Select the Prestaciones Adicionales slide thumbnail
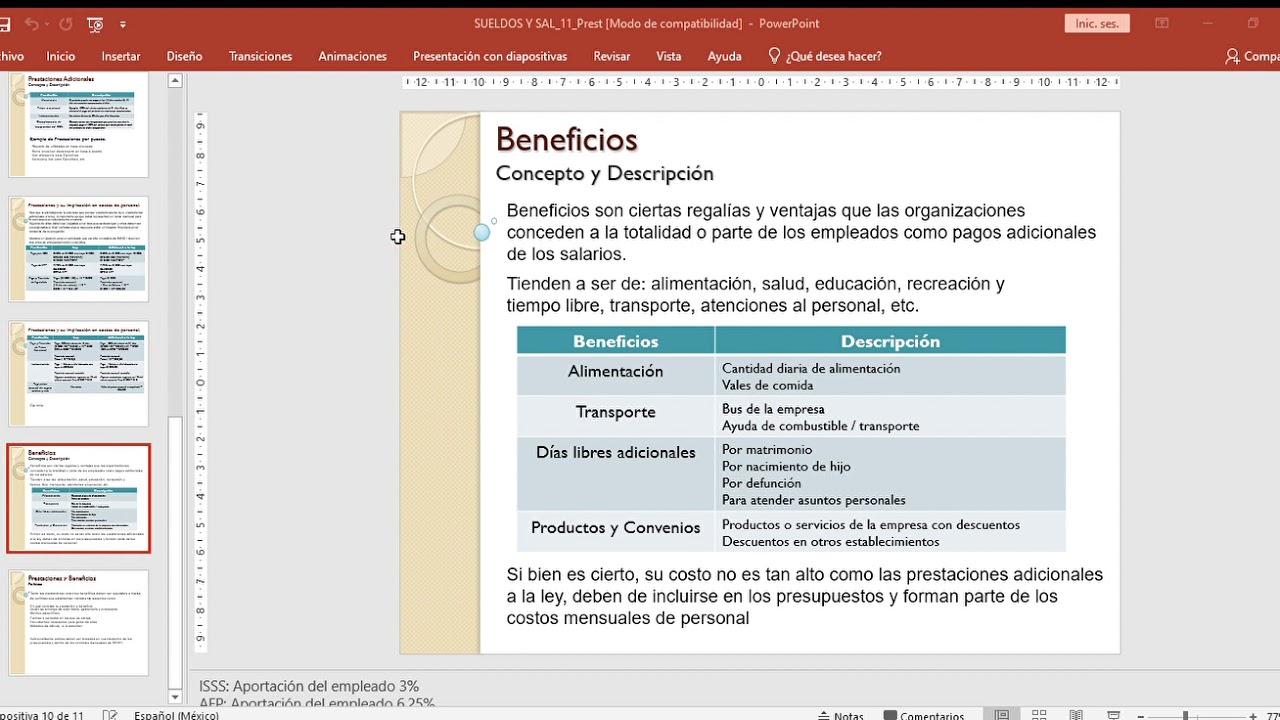Viewport: 1280px width, 720px height. click(x=79, y=125)
